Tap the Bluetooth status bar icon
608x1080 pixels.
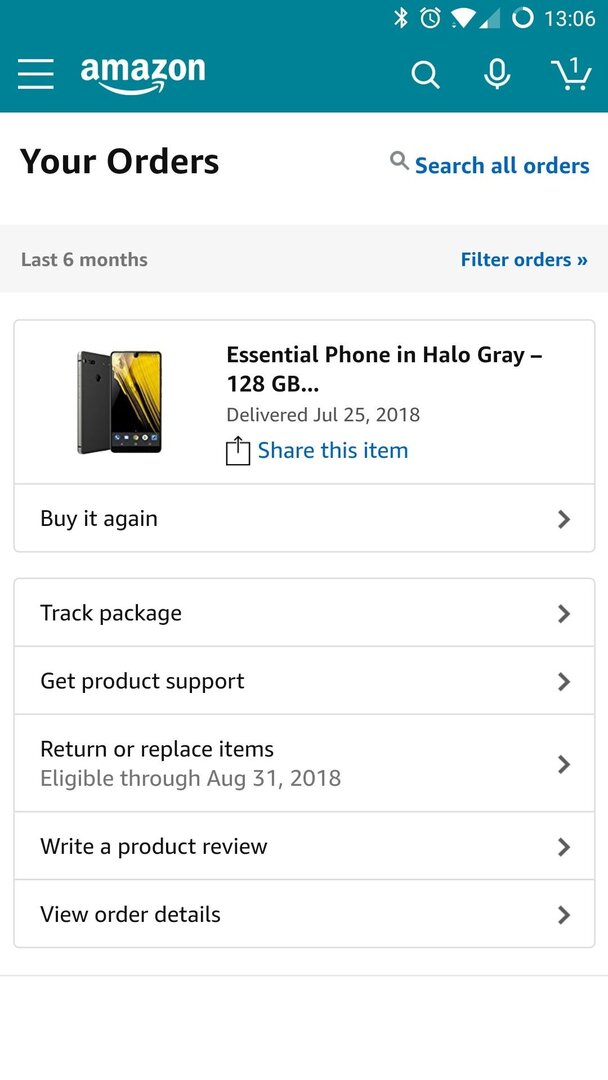[400, 18]
